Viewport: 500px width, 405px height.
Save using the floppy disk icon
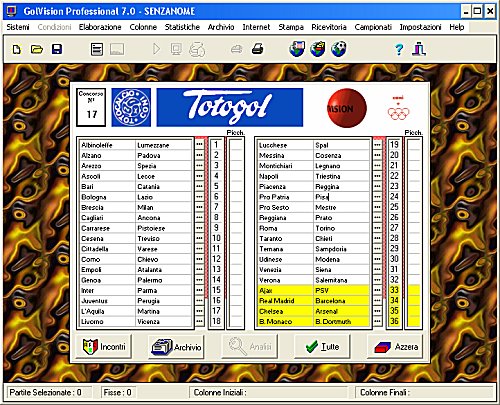(57, 50)
